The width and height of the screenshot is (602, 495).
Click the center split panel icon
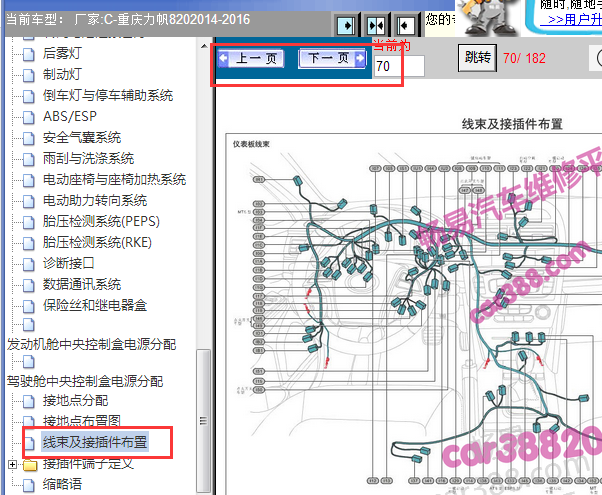[x=376, y=26]
